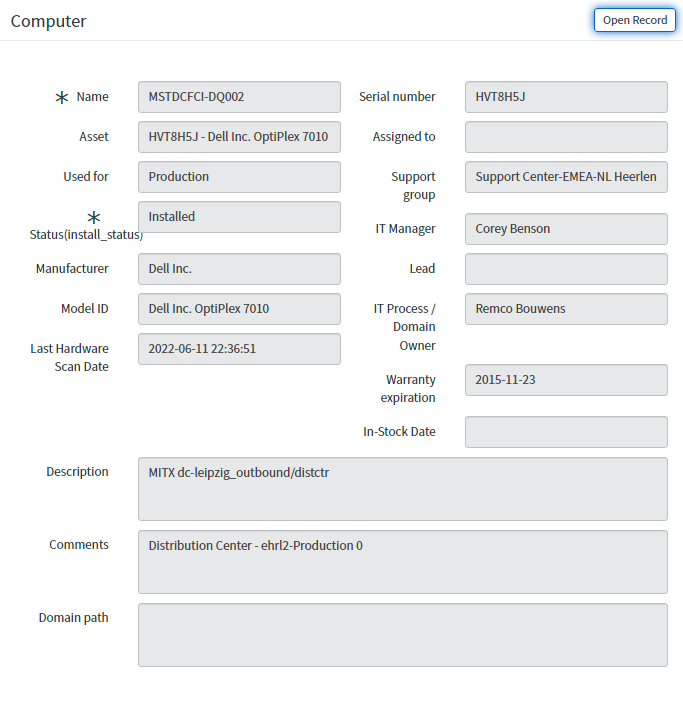Click inside the Comments text area
The image size is (683, 701).
point(402,562)
